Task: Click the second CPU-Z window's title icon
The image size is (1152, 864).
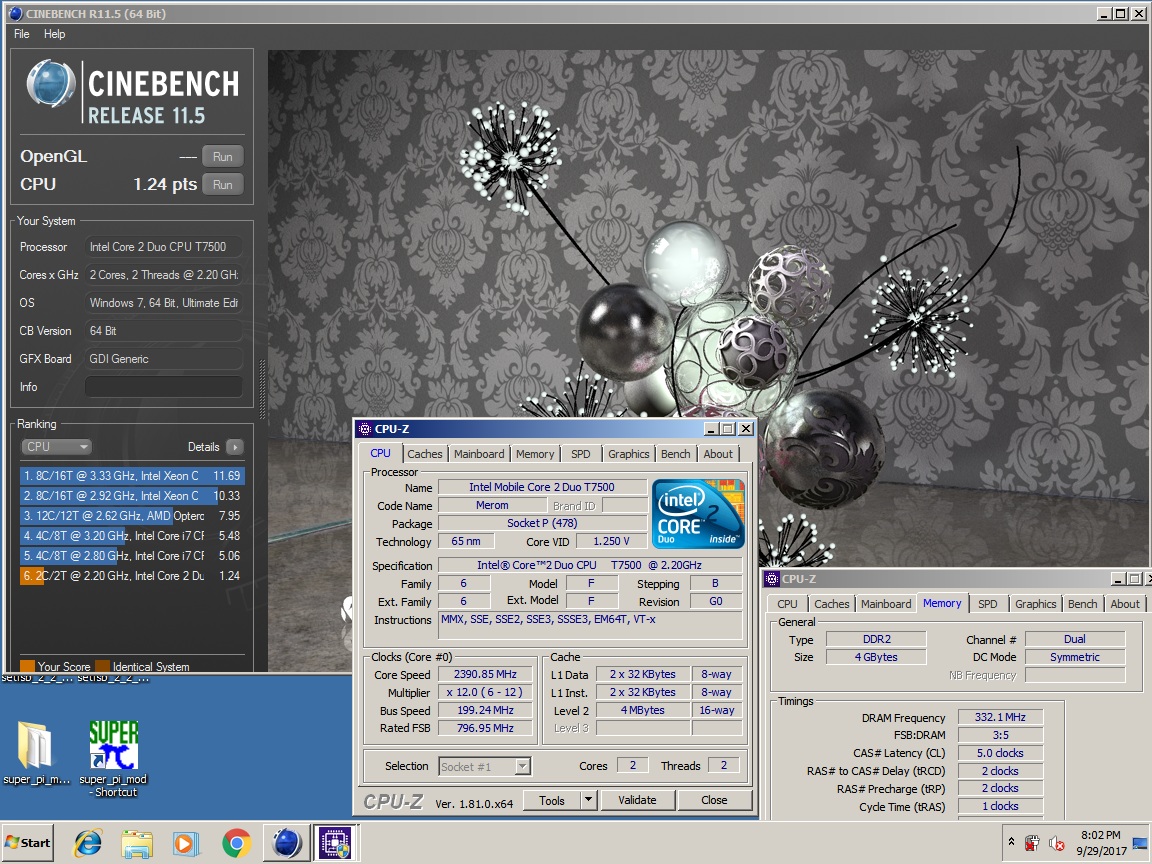Action: click(772, 579)
